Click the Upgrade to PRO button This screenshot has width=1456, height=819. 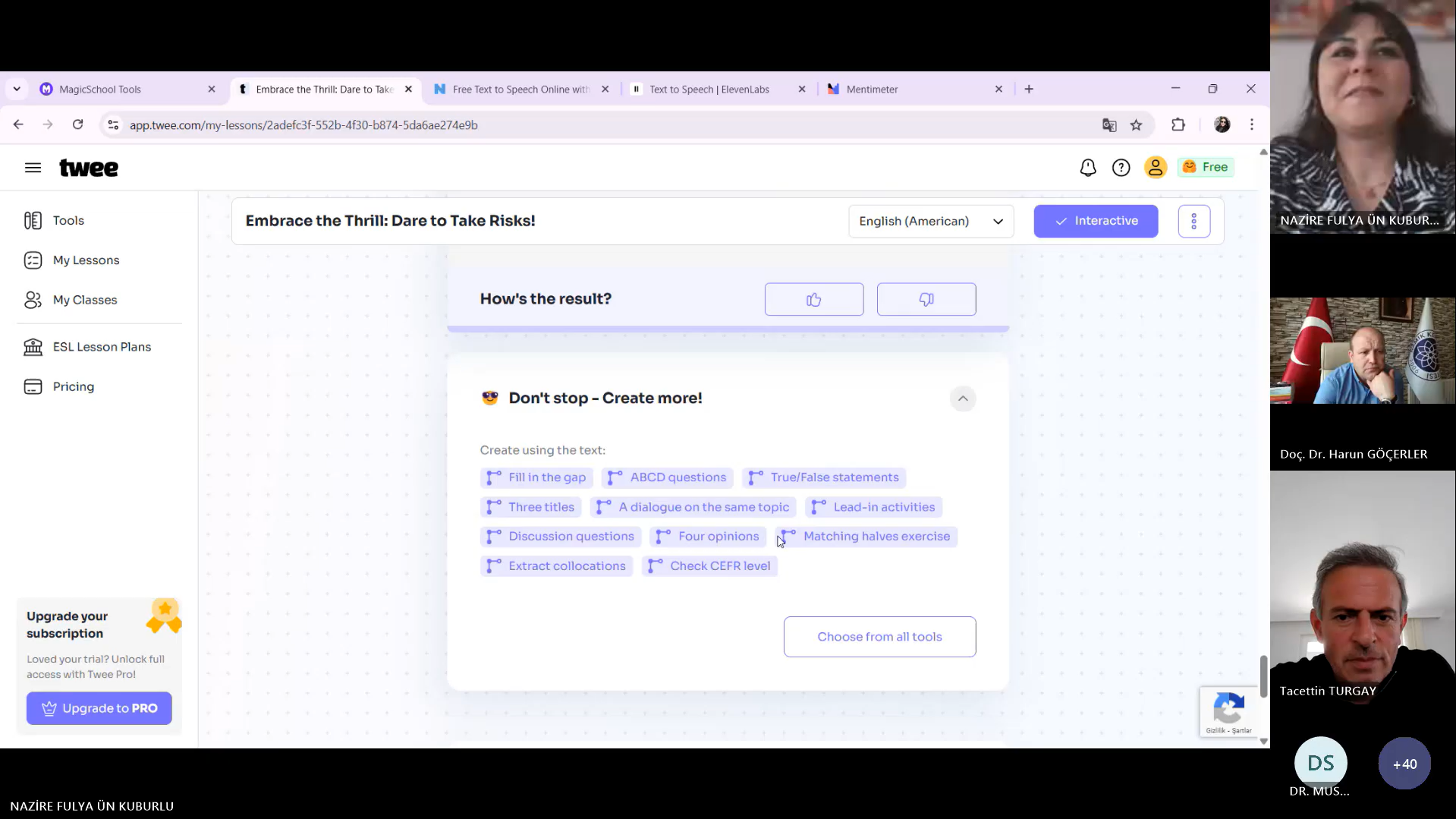tap(99, 708)
